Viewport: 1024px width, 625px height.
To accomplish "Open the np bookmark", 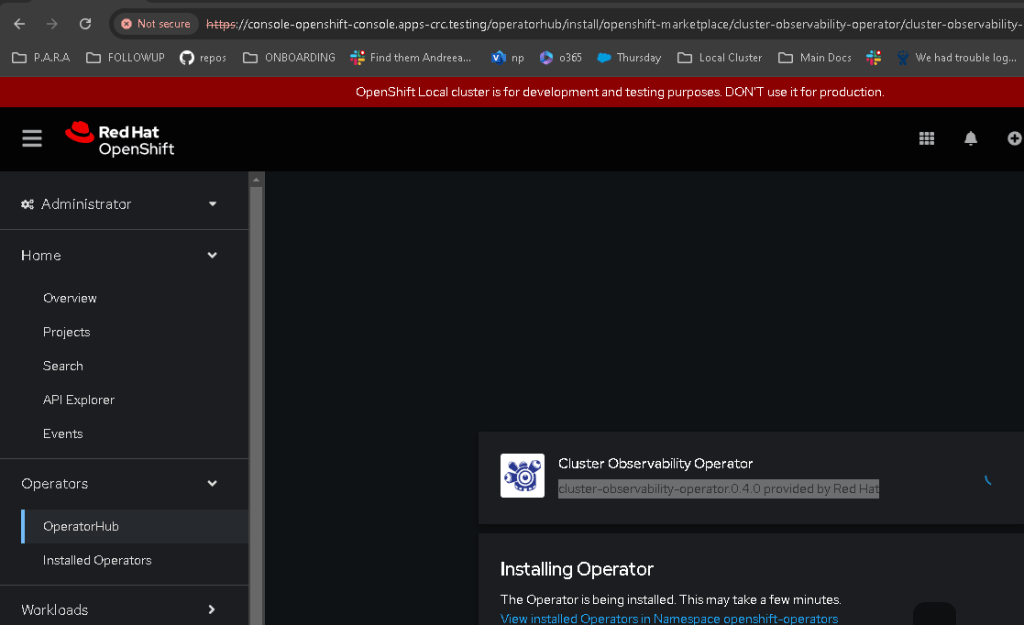I will point(507,57).
